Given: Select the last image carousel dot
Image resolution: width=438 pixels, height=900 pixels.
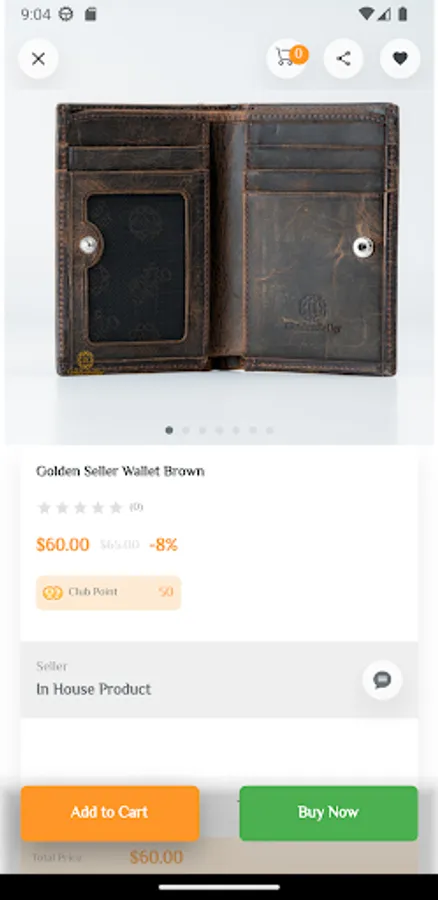Looking at the screenshot, I should click(x=270, y=430).
